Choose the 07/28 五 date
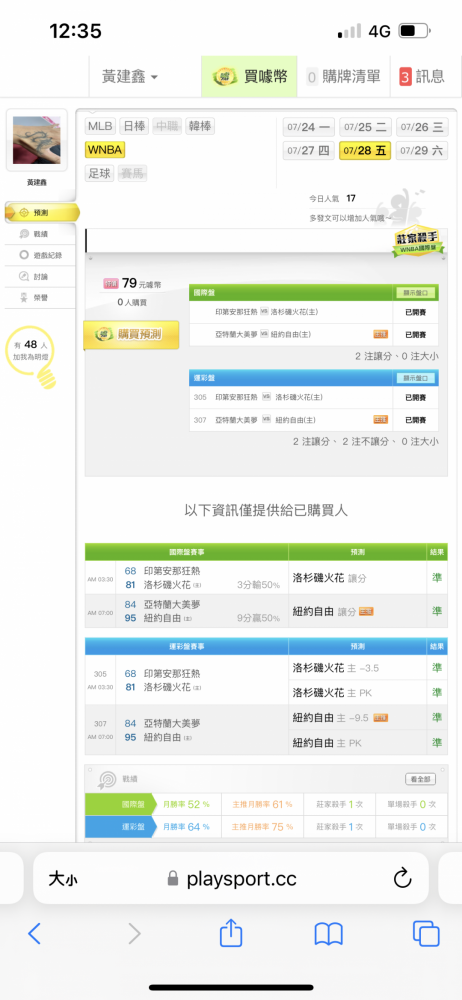This screenshot has width=462, height=1000. tap(365, 151)
